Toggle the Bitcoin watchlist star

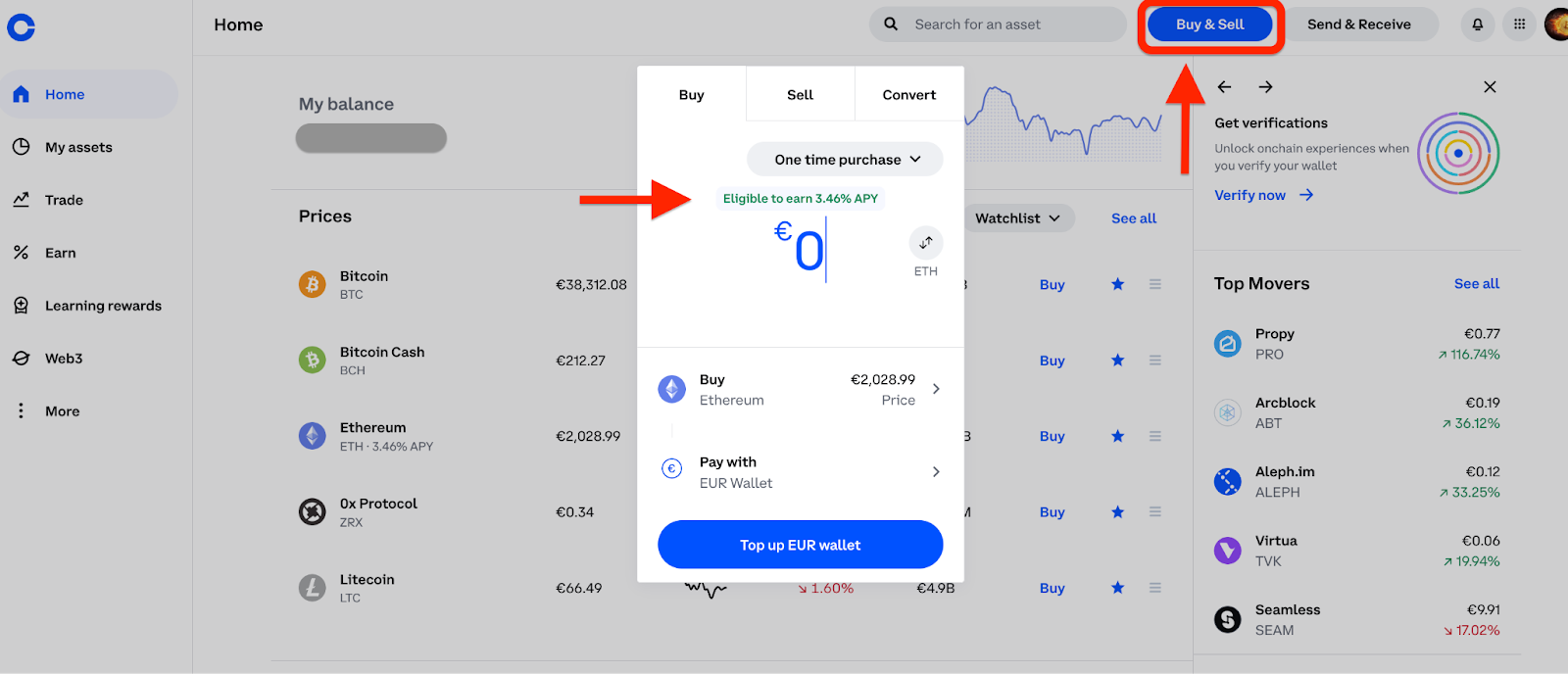pyautogui.click(x=1117, y=284)
